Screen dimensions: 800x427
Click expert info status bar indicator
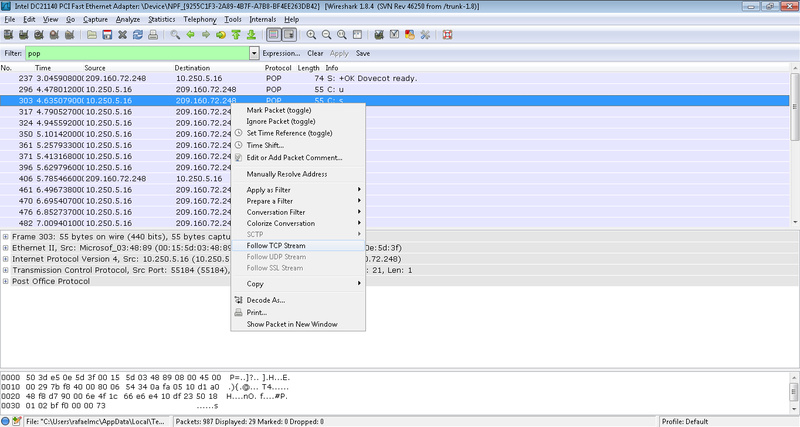pos(6,421)
